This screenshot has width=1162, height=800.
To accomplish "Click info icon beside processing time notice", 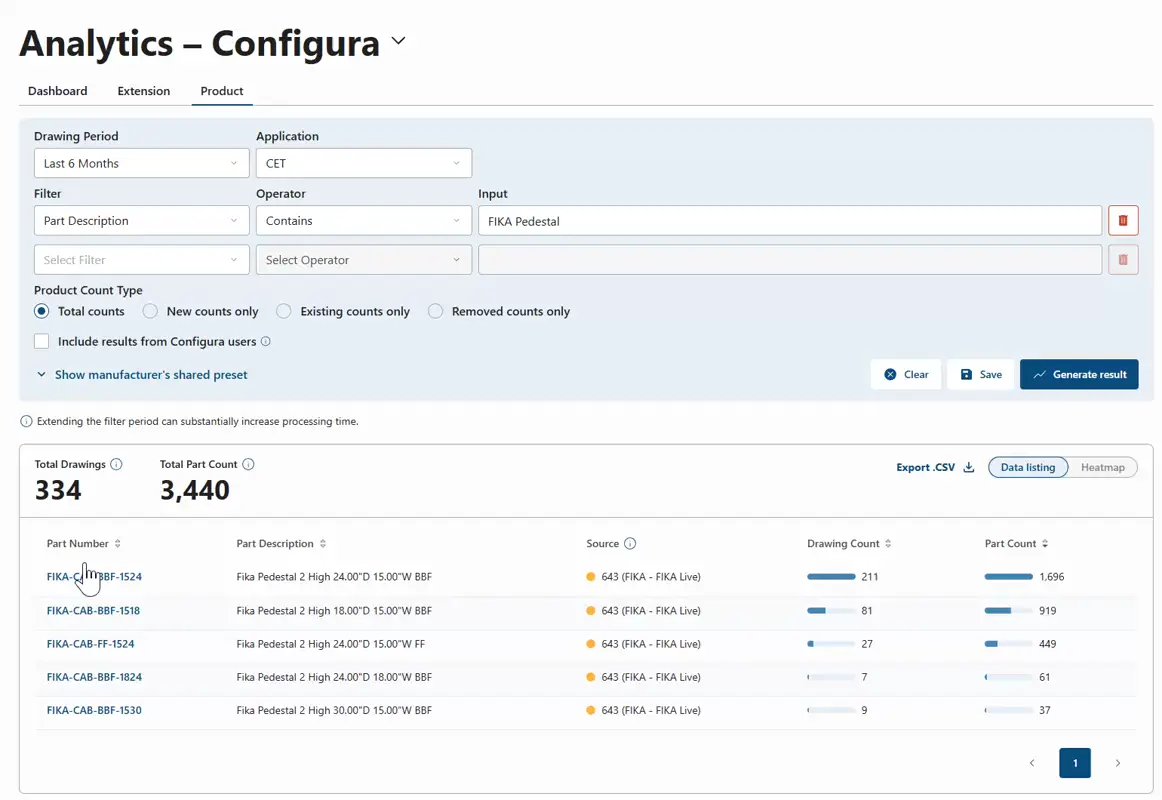I will 26,421.
